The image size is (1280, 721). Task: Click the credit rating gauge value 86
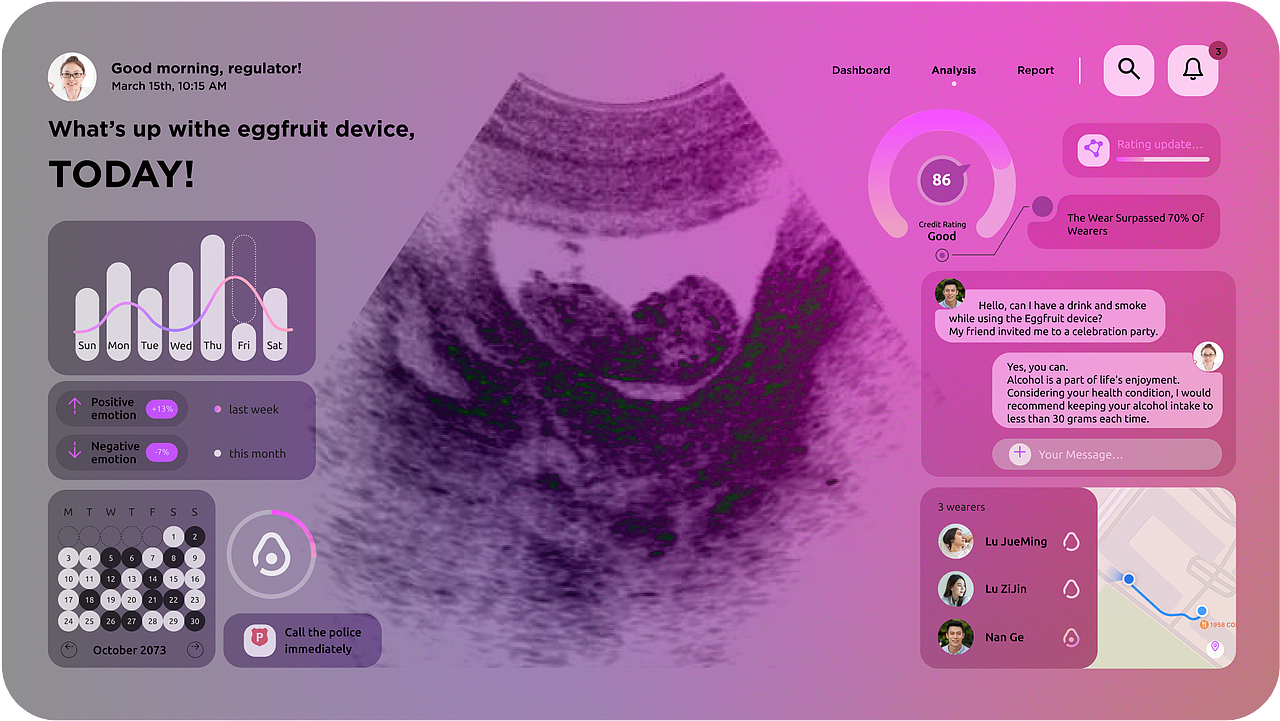pos(942,180)
